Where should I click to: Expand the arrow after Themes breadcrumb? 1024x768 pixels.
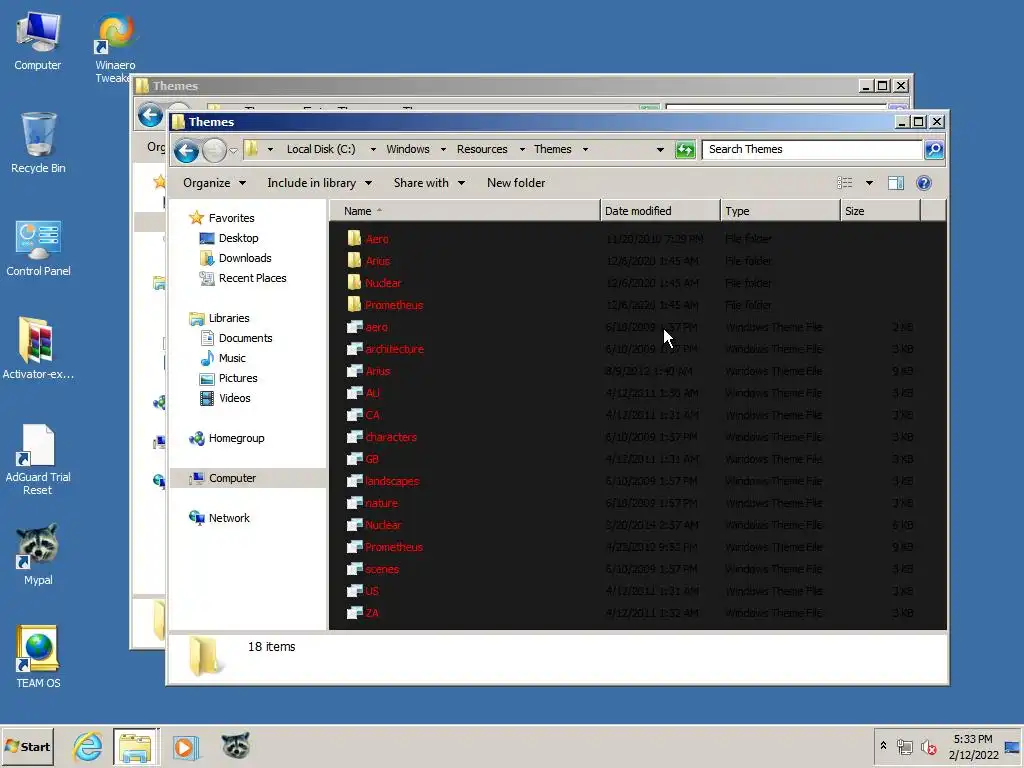click(585, 150)
